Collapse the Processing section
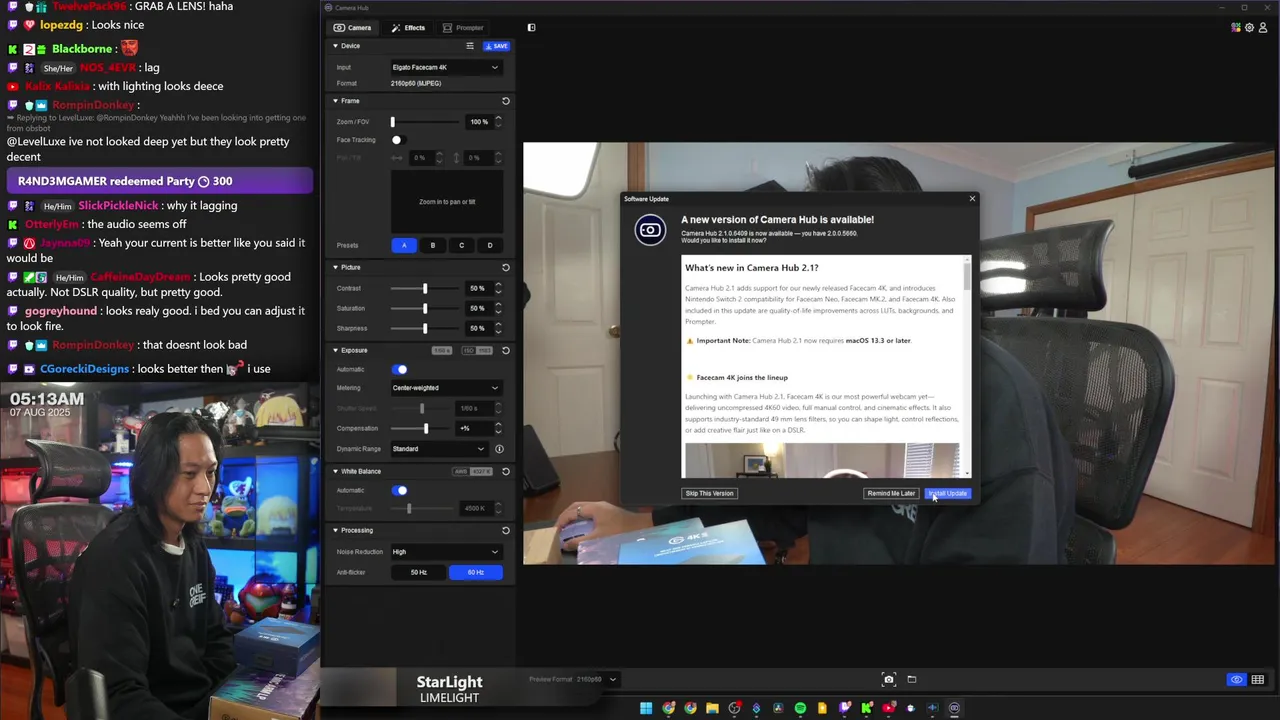This screenshot has width=1280, height=720. [336, 530]
